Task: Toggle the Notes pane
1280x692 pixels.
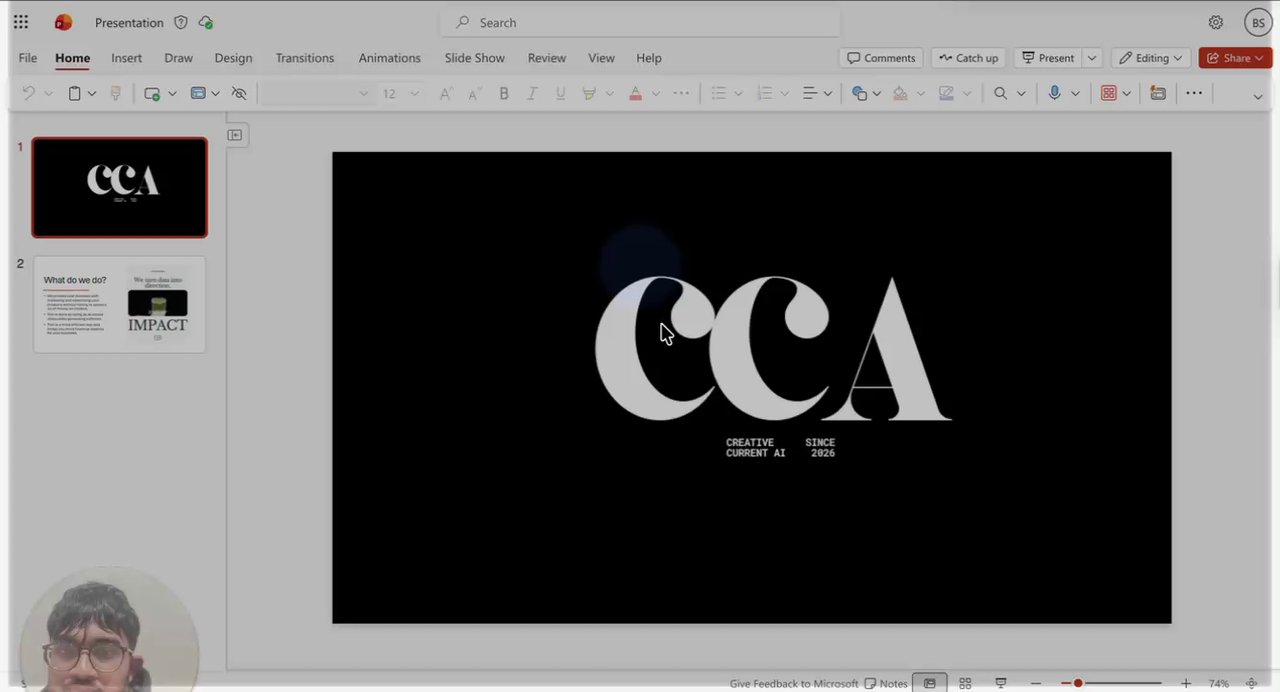Action: (886, 683)
